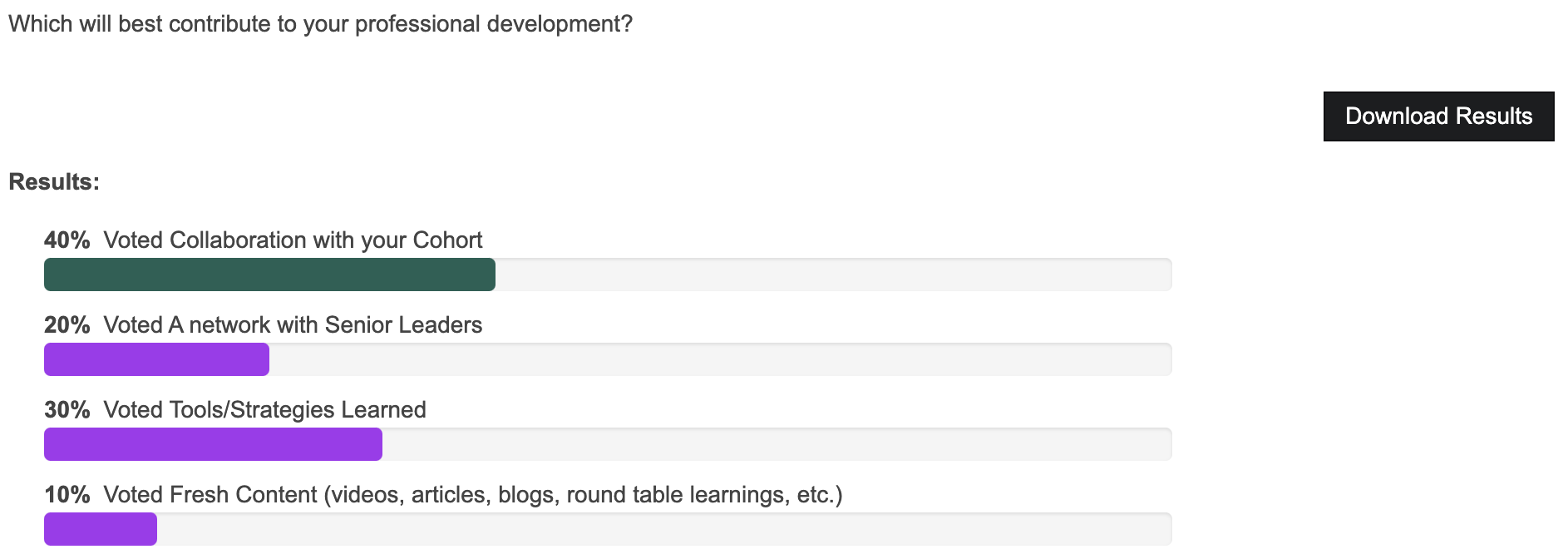Click the Download Results button
Screen dimensions: 1568x559
pos(1438,116)
